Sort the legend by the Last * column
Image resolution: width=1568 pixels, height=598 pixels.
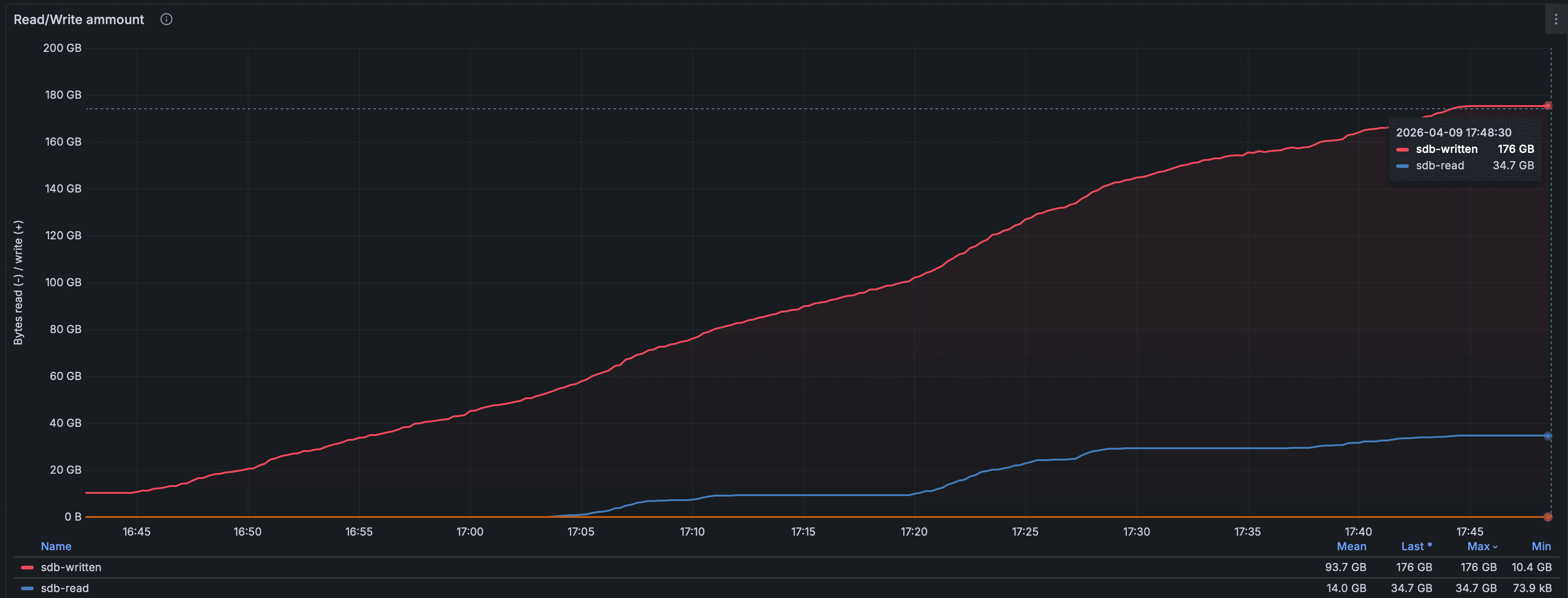pos(1416,546)
